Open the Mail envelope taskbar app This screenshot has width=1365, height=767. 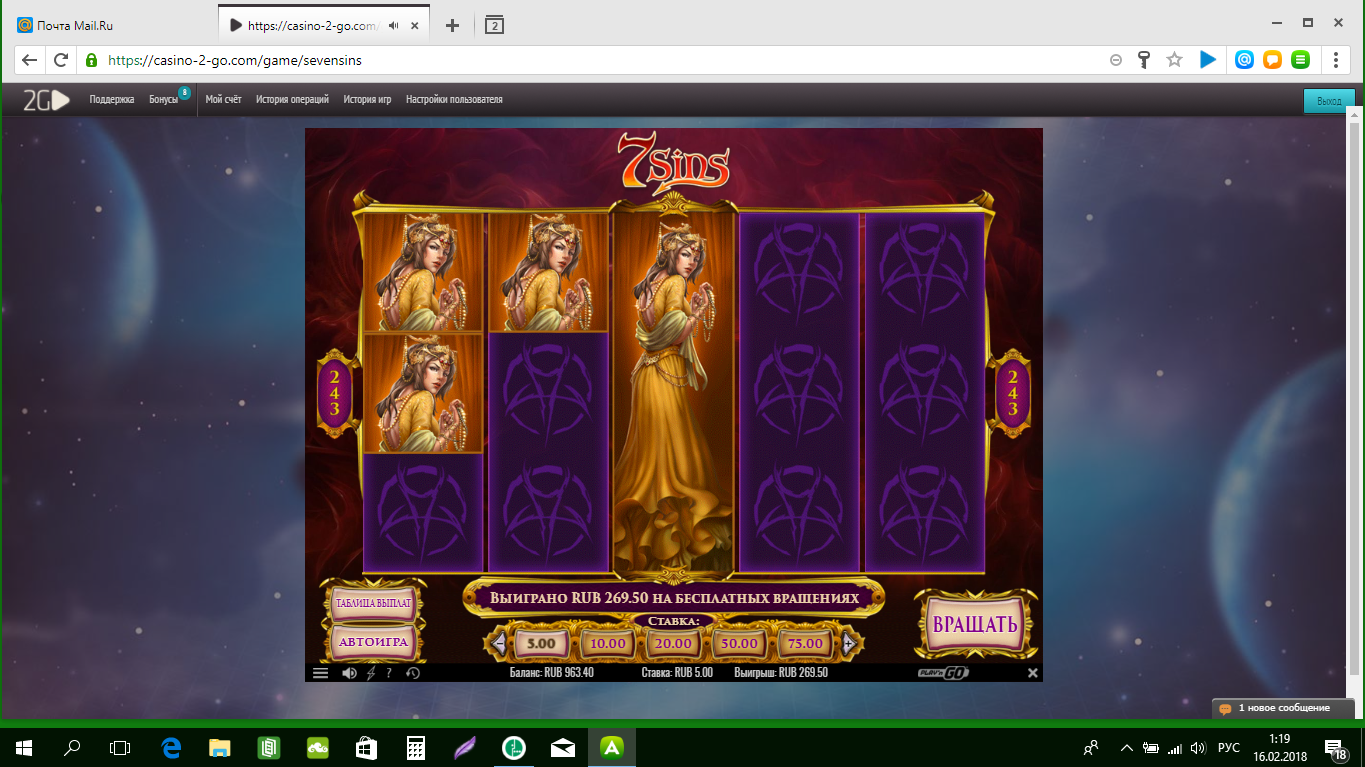coord(563,747)
